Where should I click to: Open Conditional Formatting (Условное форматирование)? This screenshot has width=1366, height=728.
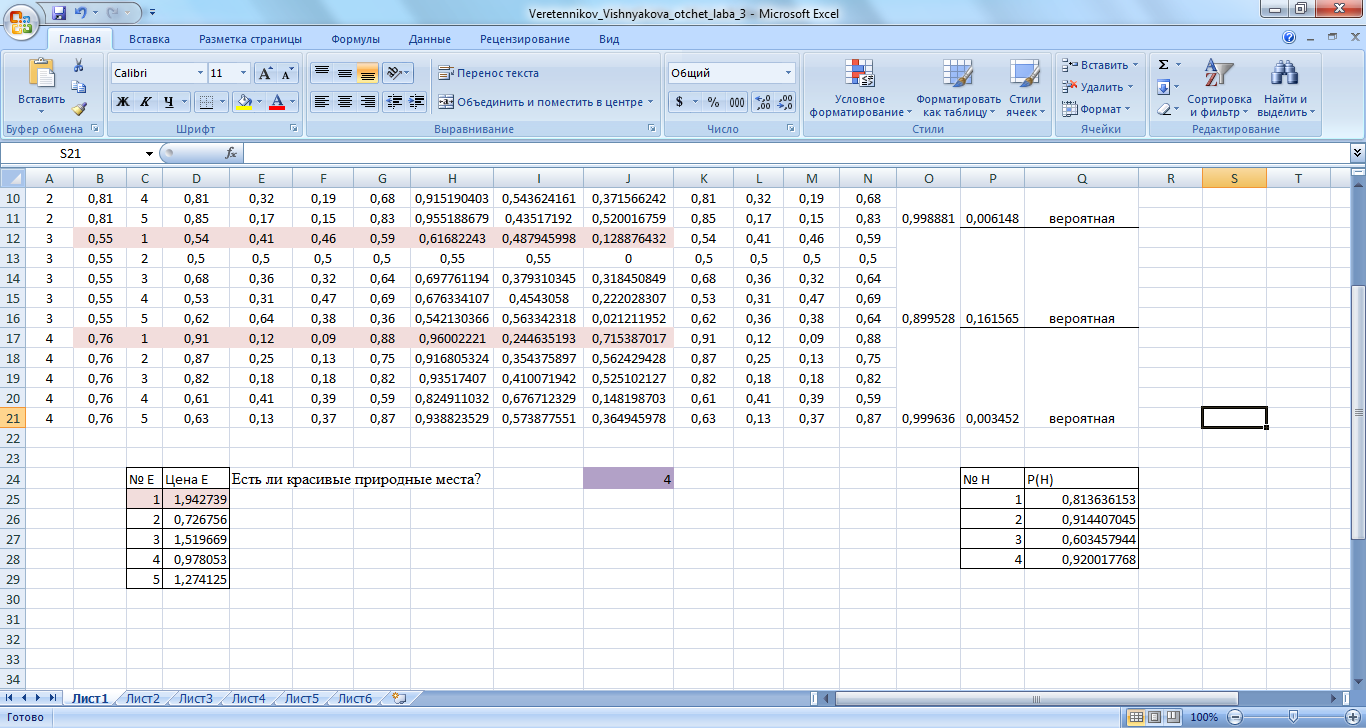pos(860,88)
